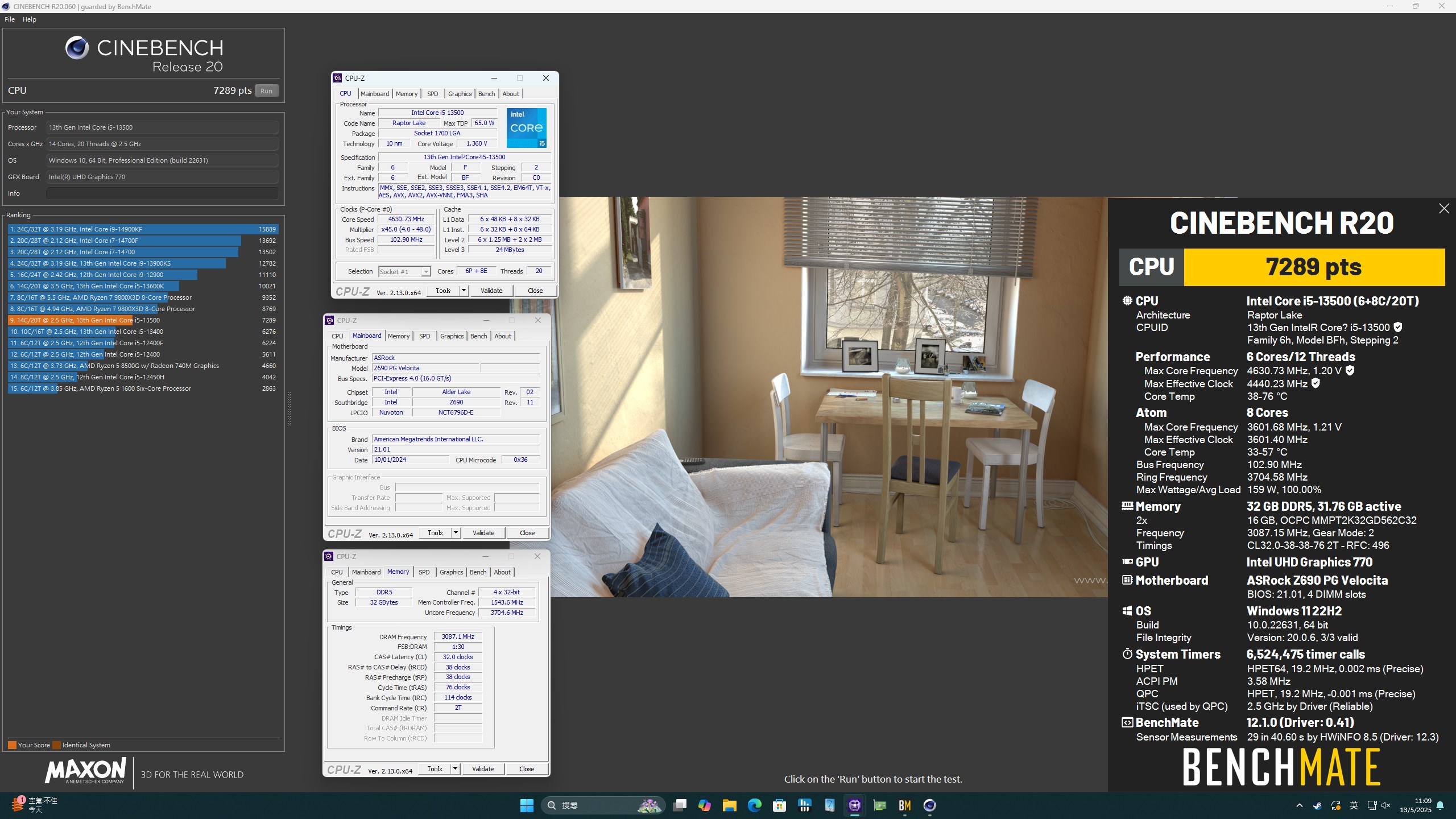This screenshot has height=819, width=1456.
Task: Click the Memory section icon in BenchMate panel
Action: (x=1127, y=506)
